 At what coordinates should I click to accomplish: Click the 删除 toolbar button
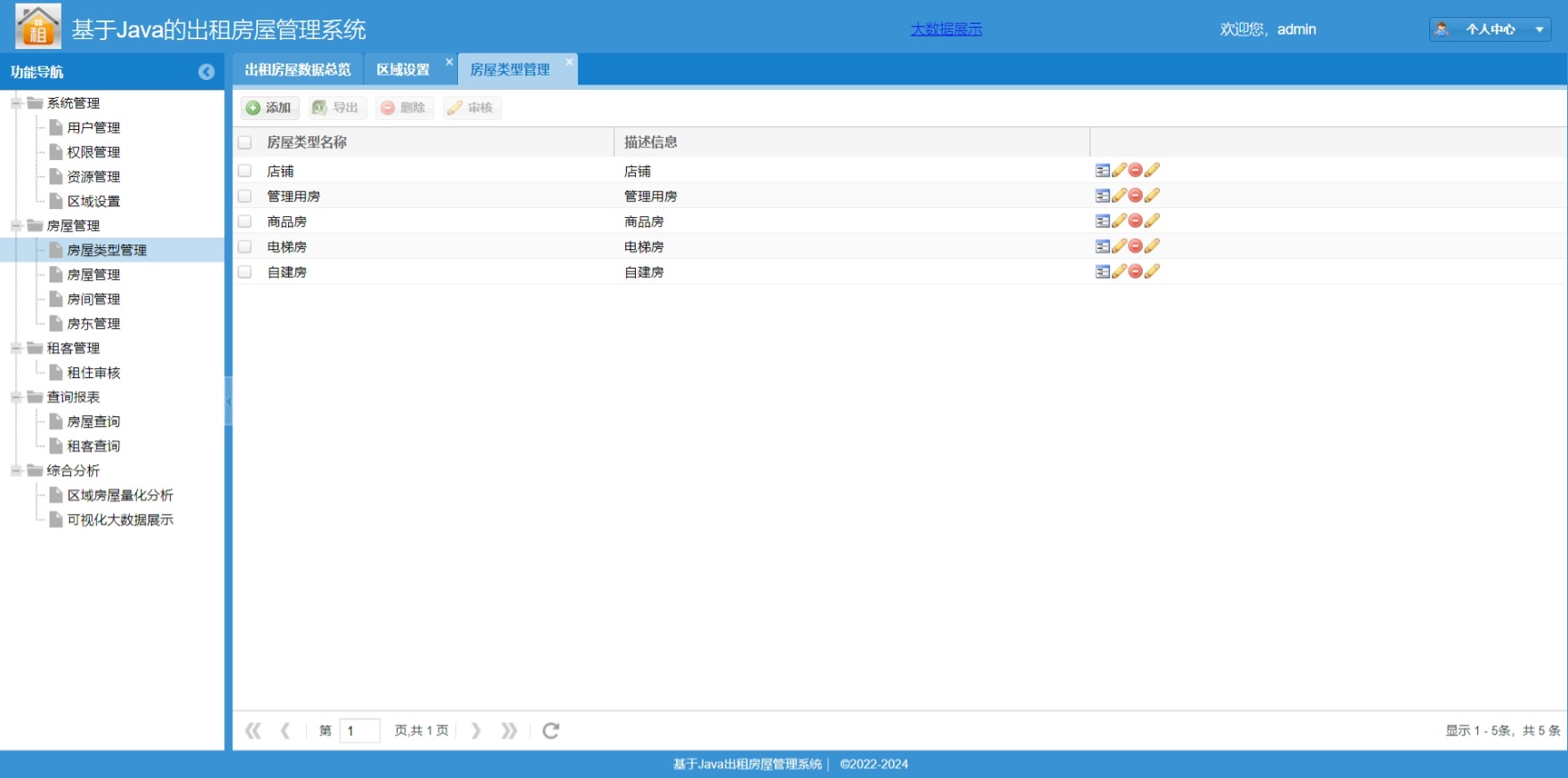tap(404, 108)
